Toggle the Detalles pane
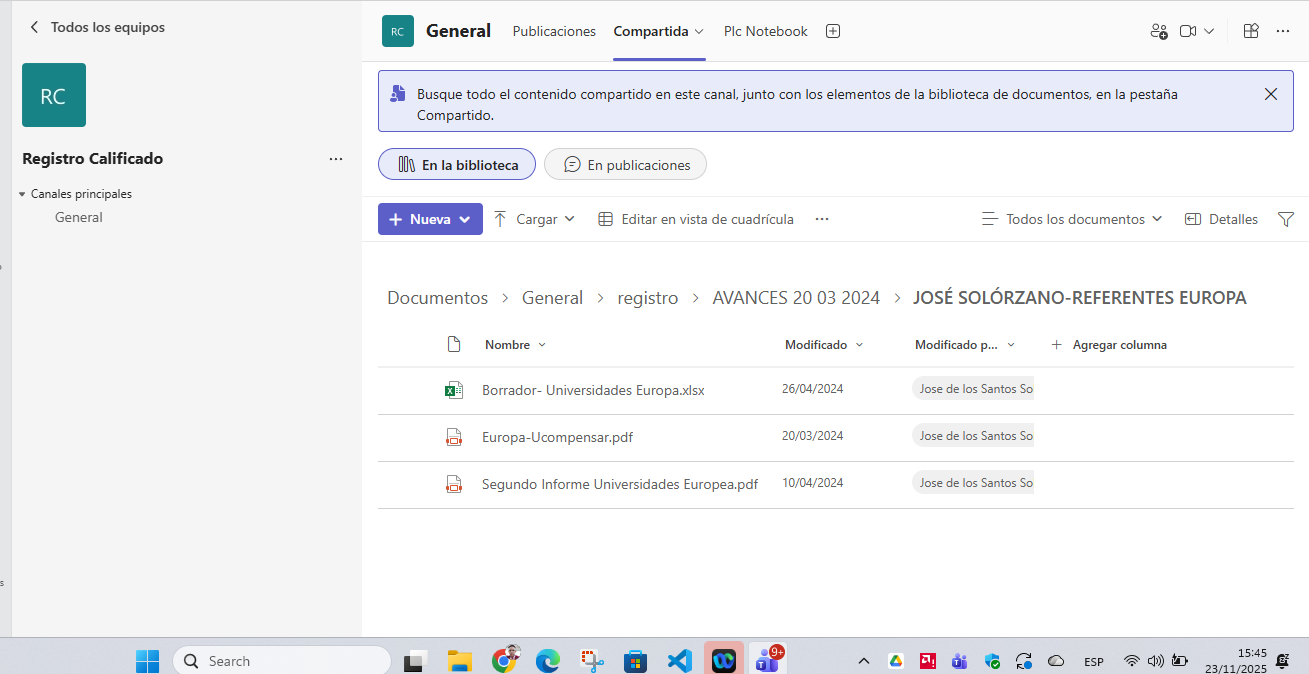 click(1221, 219)
